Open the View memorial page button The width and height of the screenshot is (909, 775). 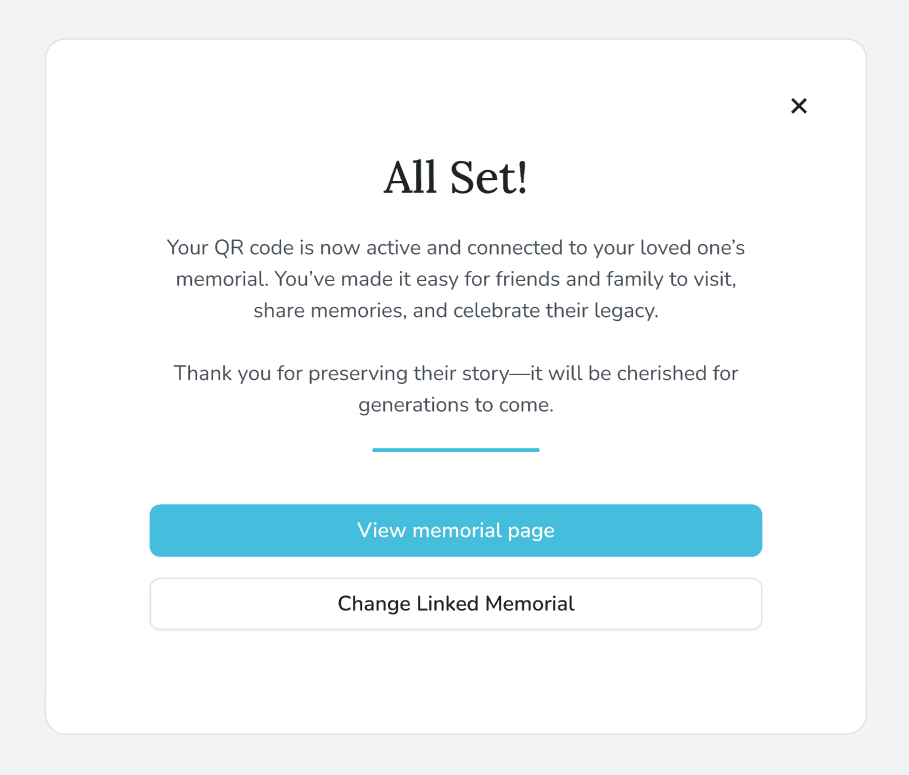tap(456, 530)
